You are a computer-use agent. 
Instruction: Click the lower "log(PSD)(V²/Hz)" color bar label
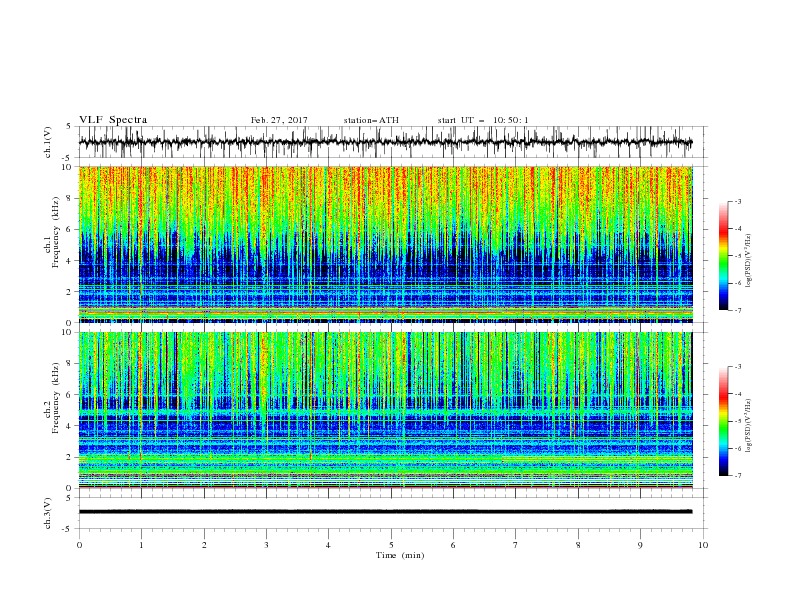click(x=748, y=425)
